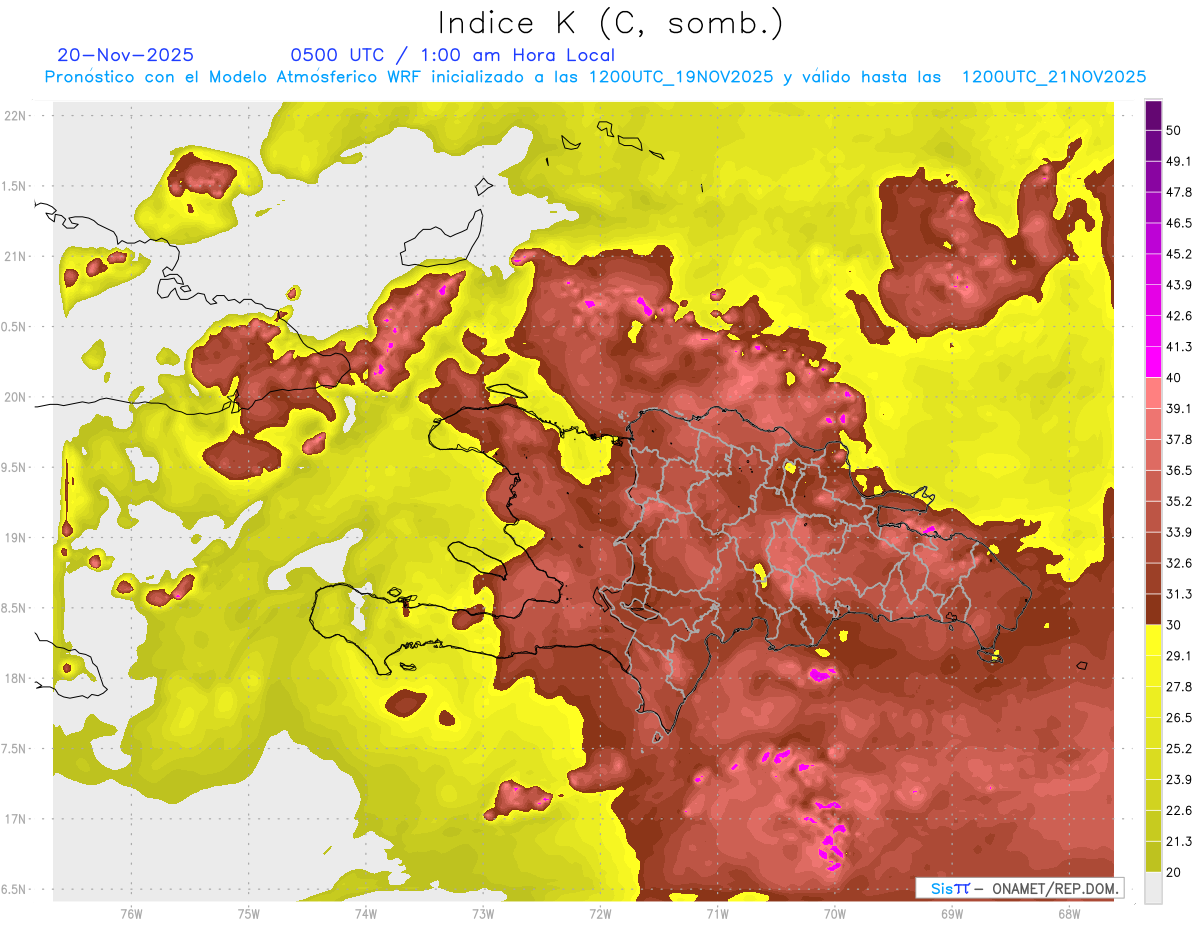Click the colorbar label "23.9"
Viewport: 1200px width, 927px height.
pos(1179,780)
